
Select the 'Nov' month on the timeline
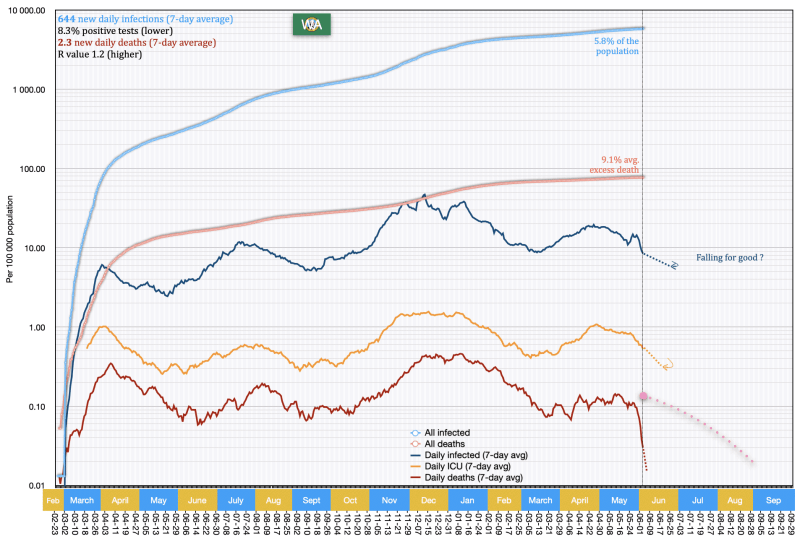coord(389,498)
